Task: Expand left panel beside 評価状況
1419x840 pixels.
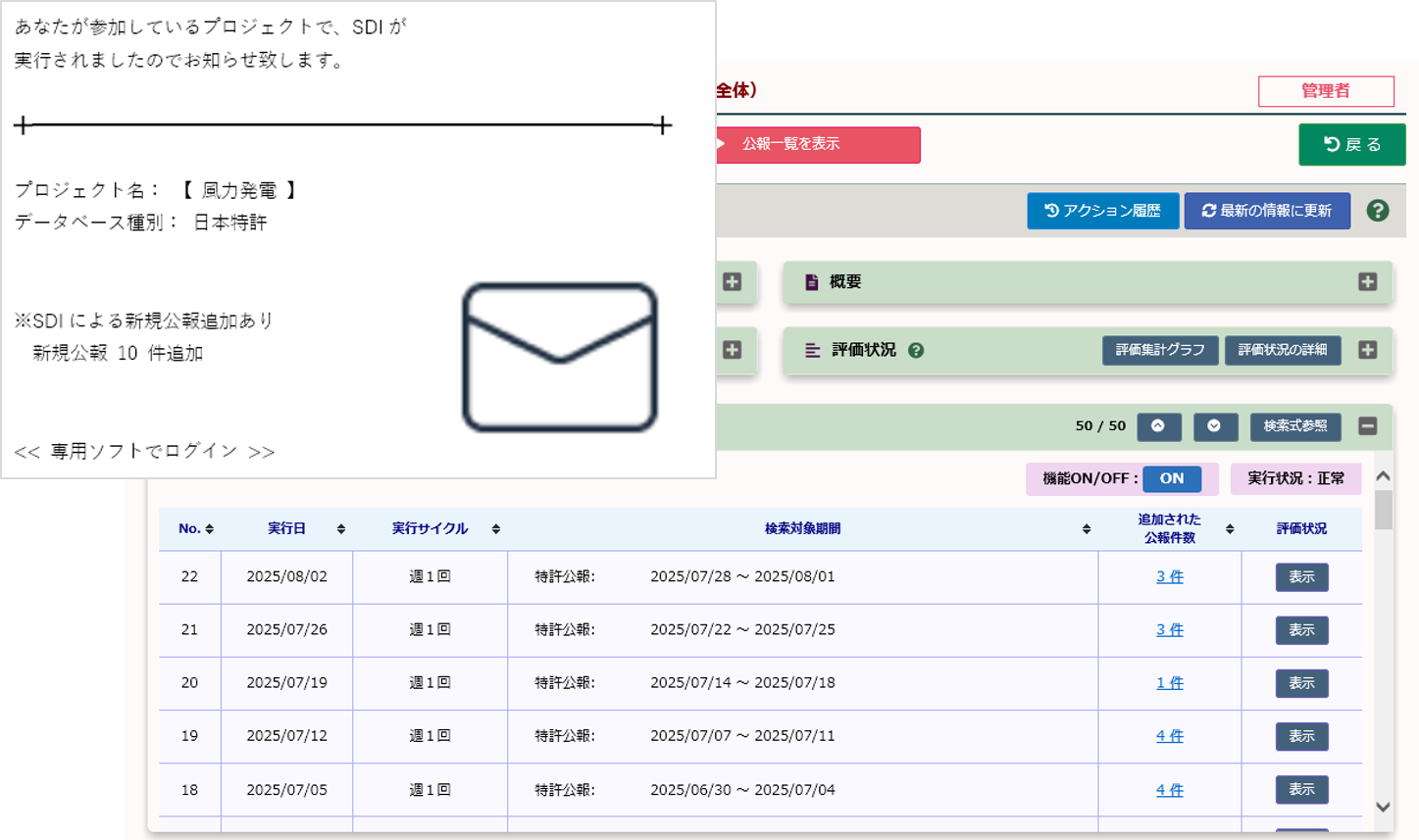Action: tap(733, 350)
